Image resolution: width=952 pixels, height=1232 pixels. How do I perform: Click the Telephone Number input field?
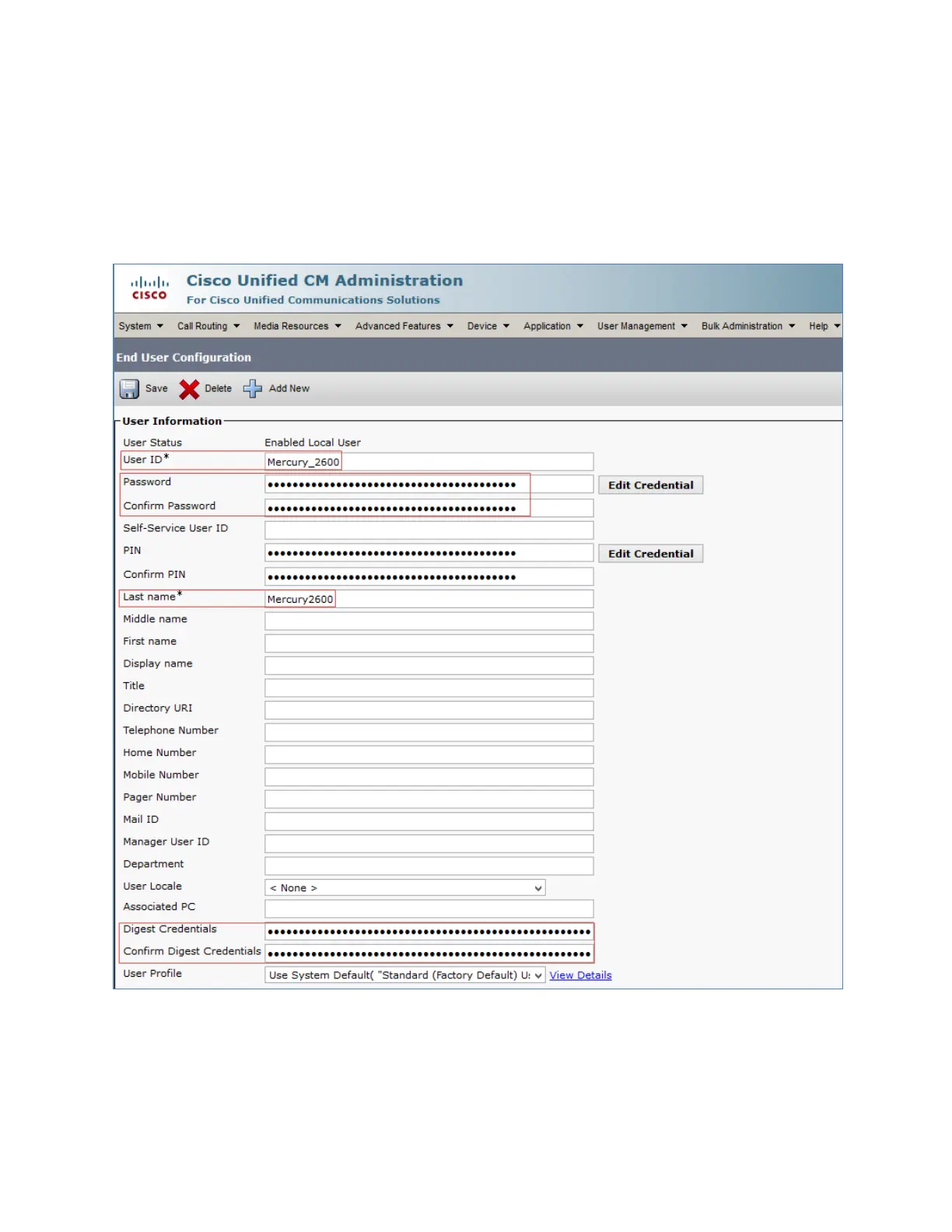pos(429,733)
